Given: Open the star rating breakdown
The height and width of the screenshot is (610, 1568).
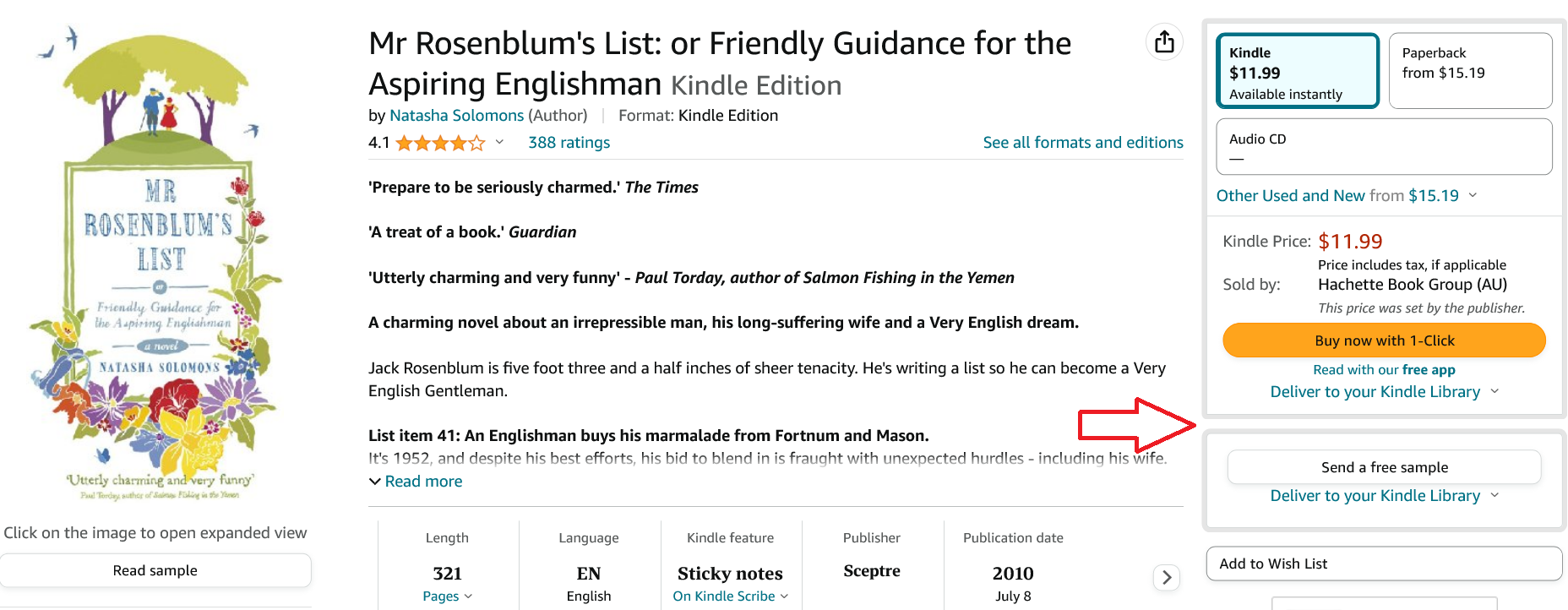Looking at the screenshot, I should pyautogui.click(x=498, y=142).
